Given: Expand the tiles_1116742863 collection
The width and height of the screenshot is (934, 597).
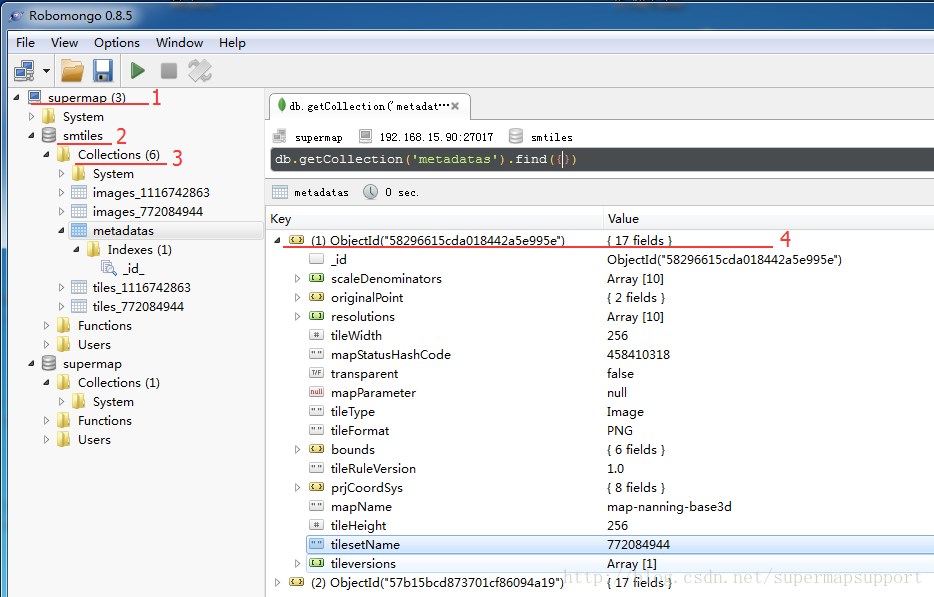Looking at the screenshot, I should click(x=61, y=287).
